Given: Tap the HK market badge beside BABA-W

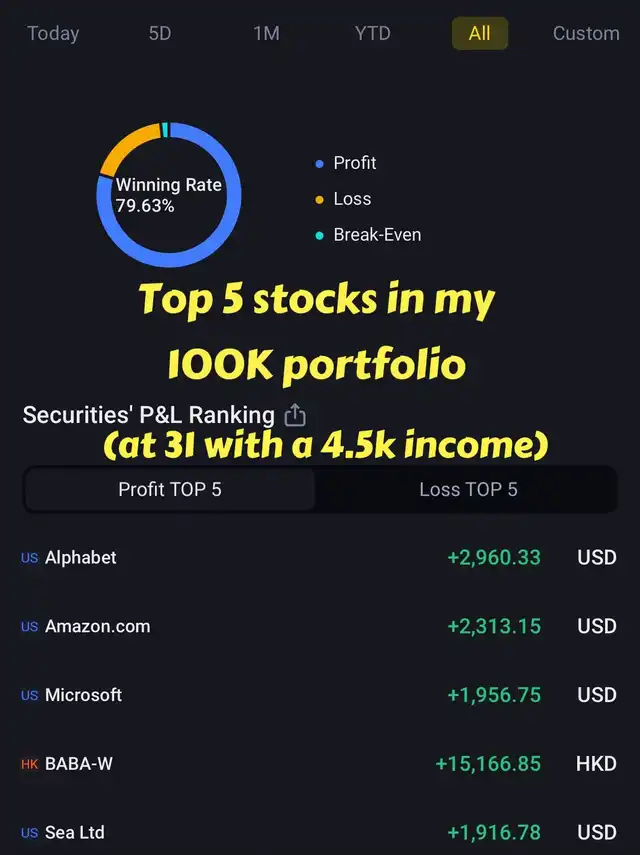Looking at the screenshot, I should pos(29,764).
